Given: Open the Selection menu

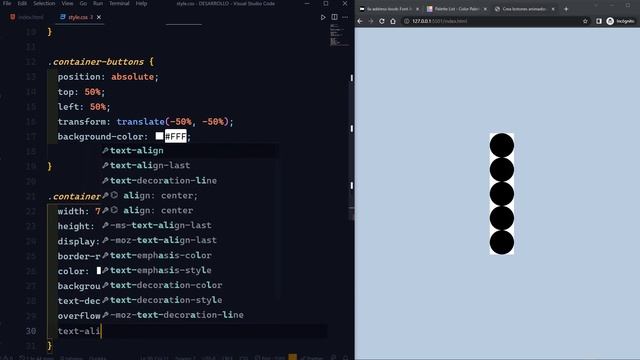Looking at the screenshot, I should click(44, 3).
